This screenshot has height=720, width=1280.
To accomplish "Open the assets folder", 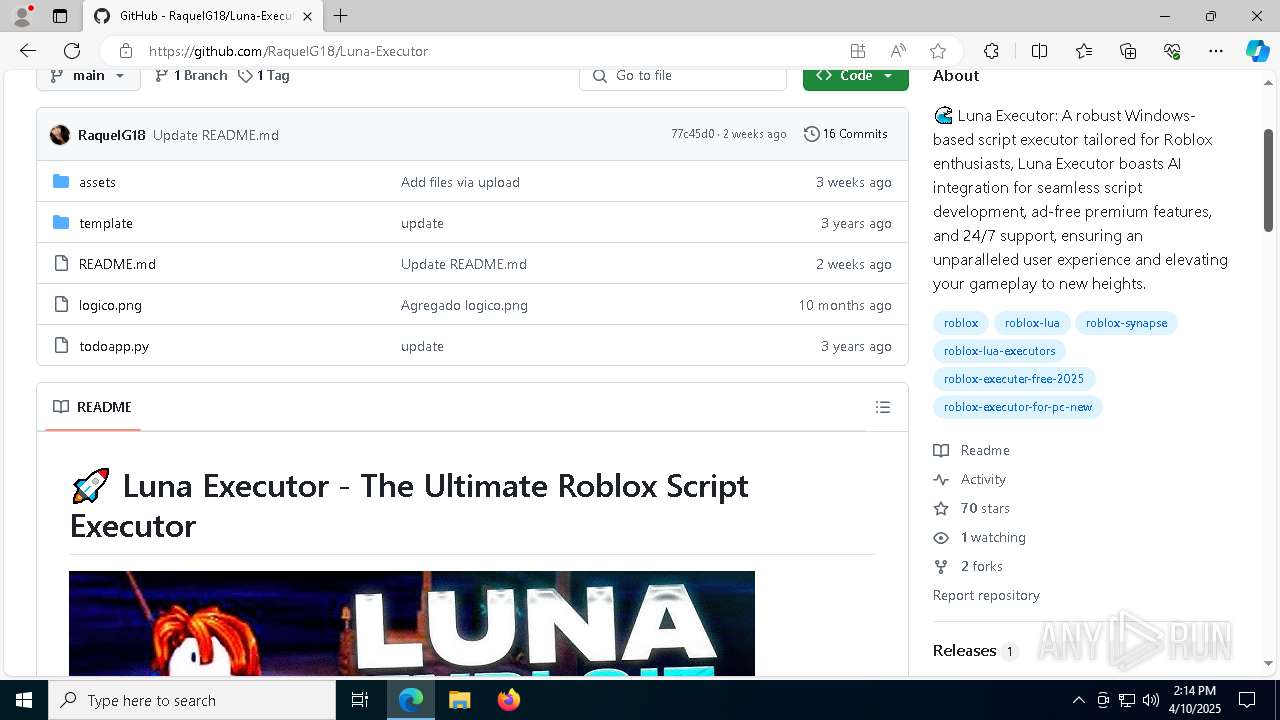I will click(x=97, y=182).
